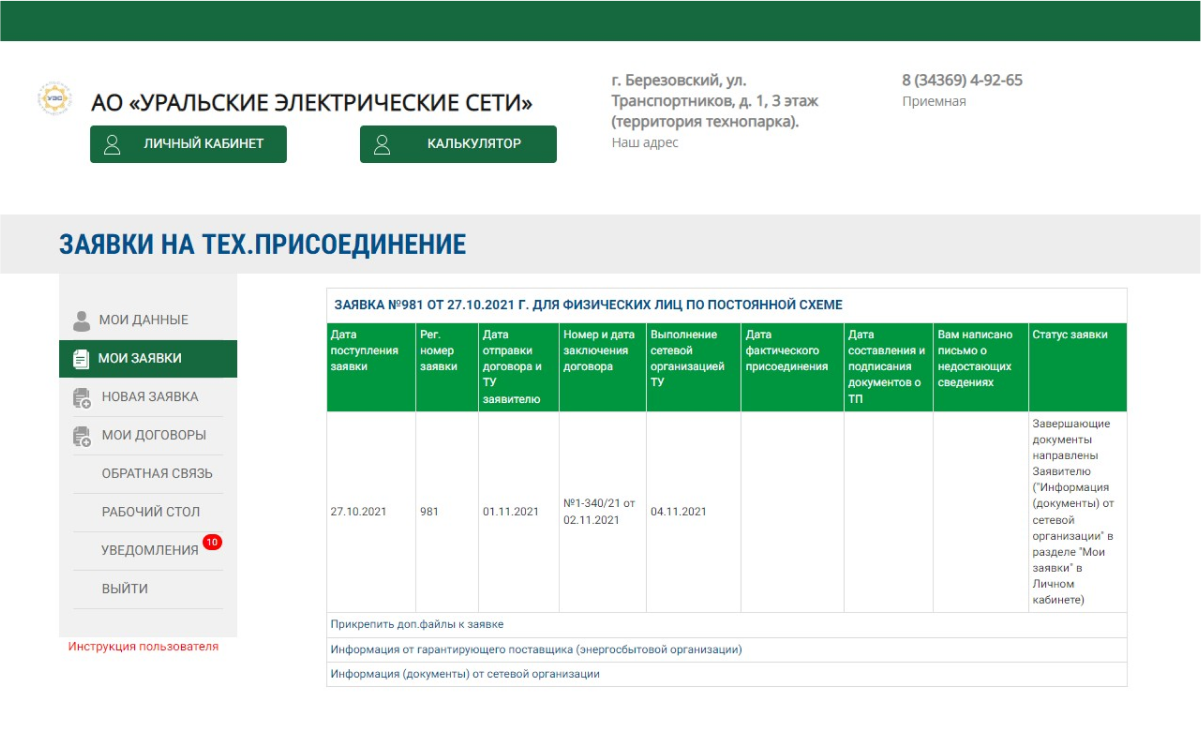Click the document icon beside Мои договоры

(82, 436)
